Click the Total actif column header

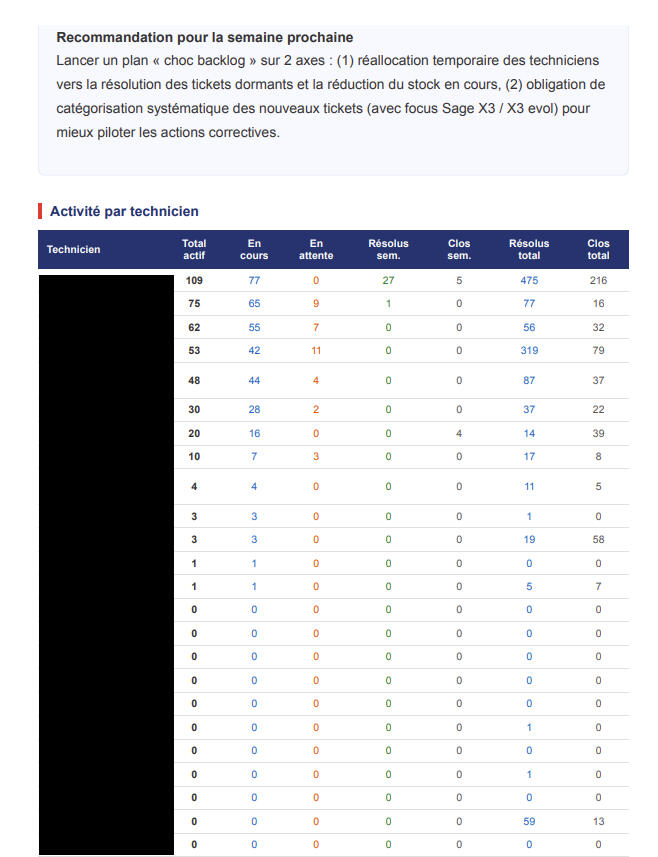[x=194, y=249]
